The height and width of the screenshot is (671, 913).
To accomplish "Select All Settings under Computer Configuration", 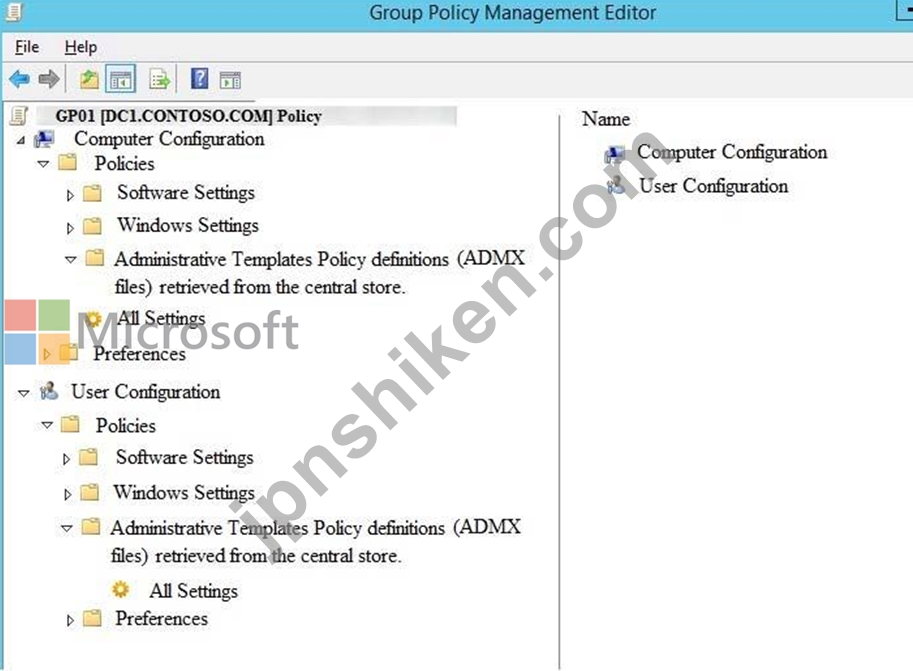I will (161, 318).
